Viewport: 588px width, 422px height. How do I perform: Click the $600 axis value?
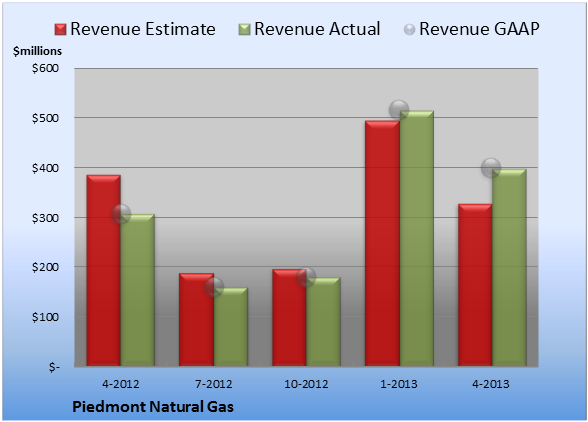click(45, 68)
